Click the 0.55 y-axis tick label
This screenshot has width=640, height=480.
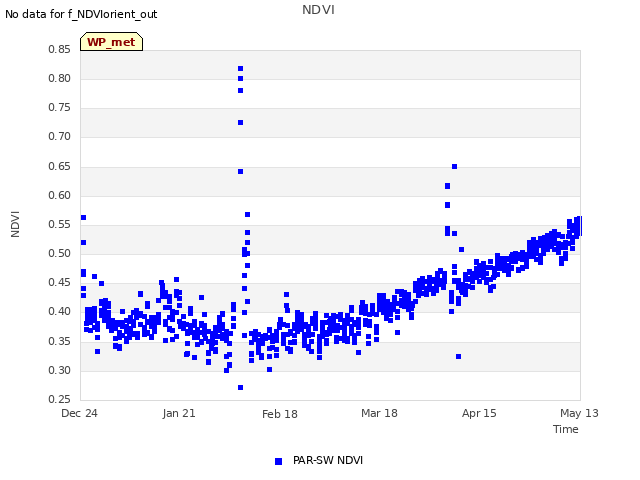(x=59, y=224)
